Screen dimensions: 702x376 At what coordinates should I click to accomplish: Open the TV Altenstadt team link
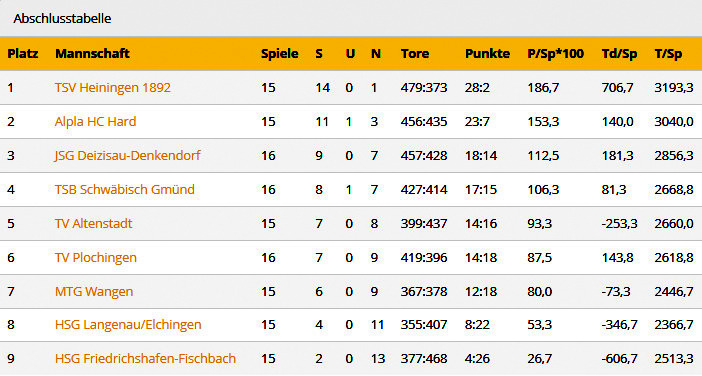(93, 223)
